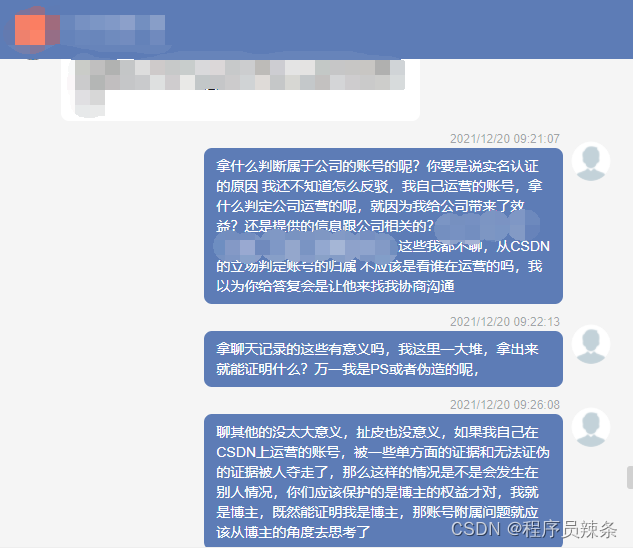Click the 2021/12/20 09:21:07 timestamp

(x=505, y=139)
